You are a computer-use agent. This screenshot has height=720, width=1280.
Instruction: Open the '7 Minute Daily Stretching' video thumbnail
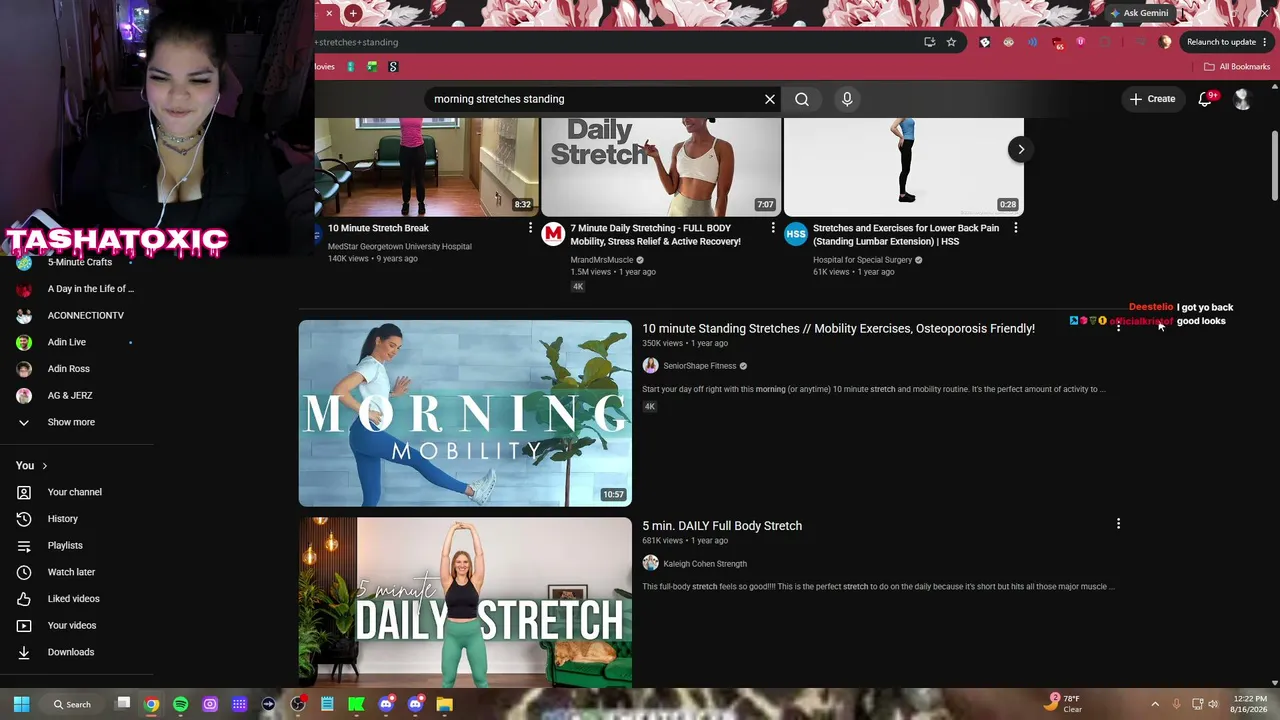pyautogui.click(x=661, y=166)
